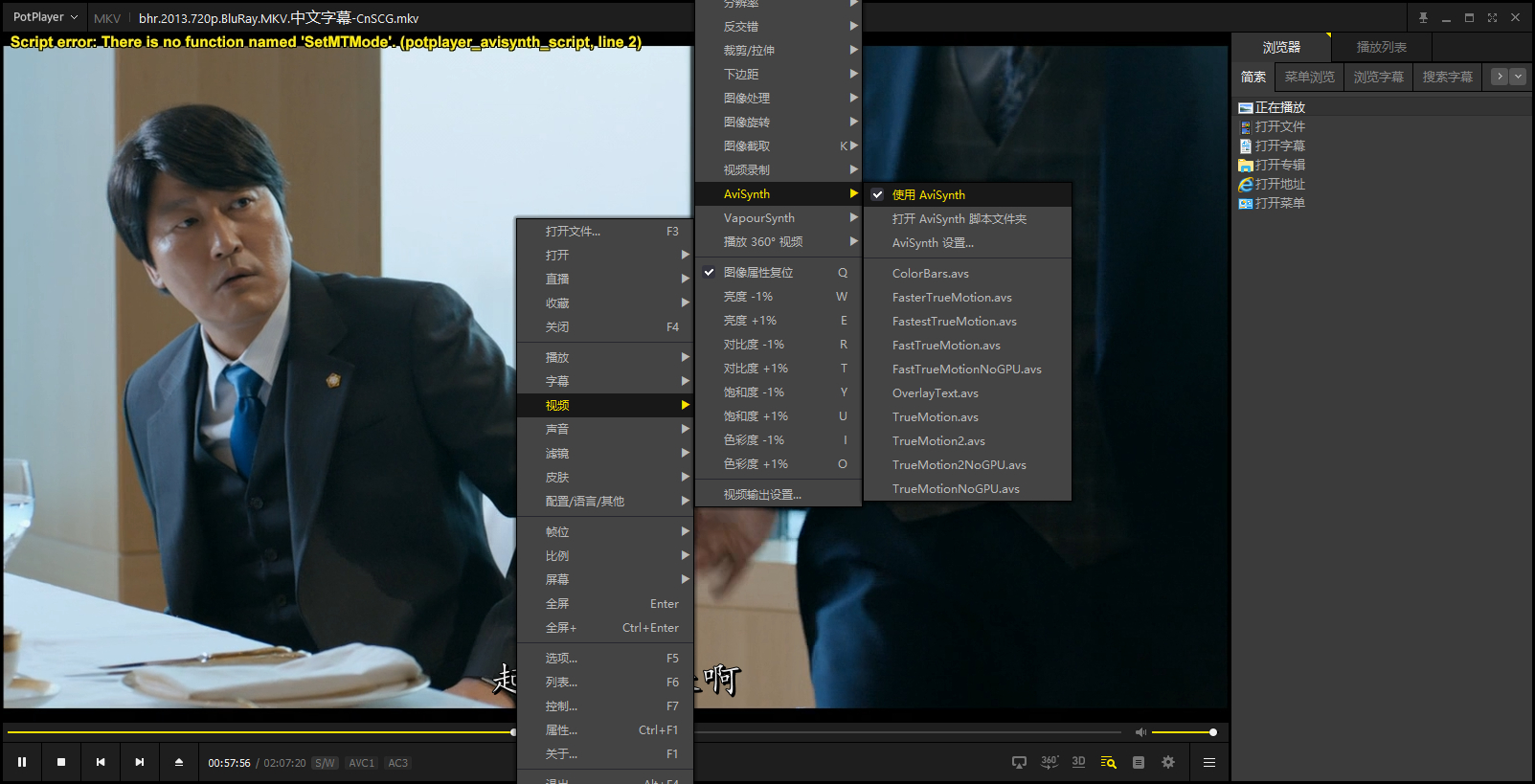
Task: Click 打开地址 in the browser list
Action: (x=1280, y=184)
